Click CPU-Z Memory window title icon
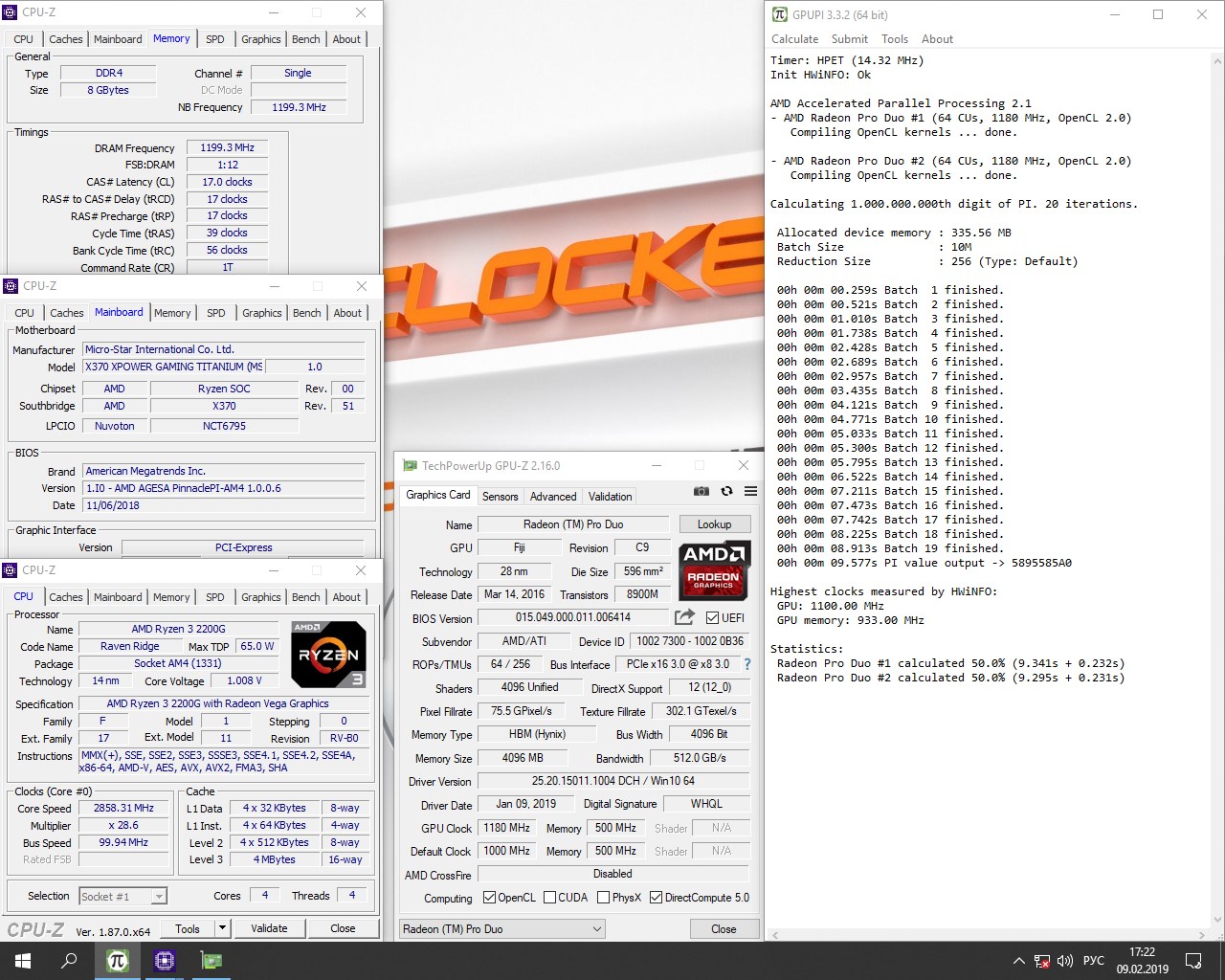Viewport: 1225px width, 980px height. [x=11, y=12]
